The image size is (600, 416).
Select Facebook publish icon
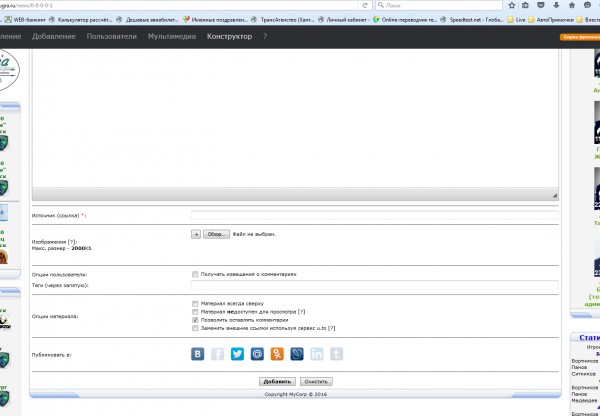click(x=217, y=354)
